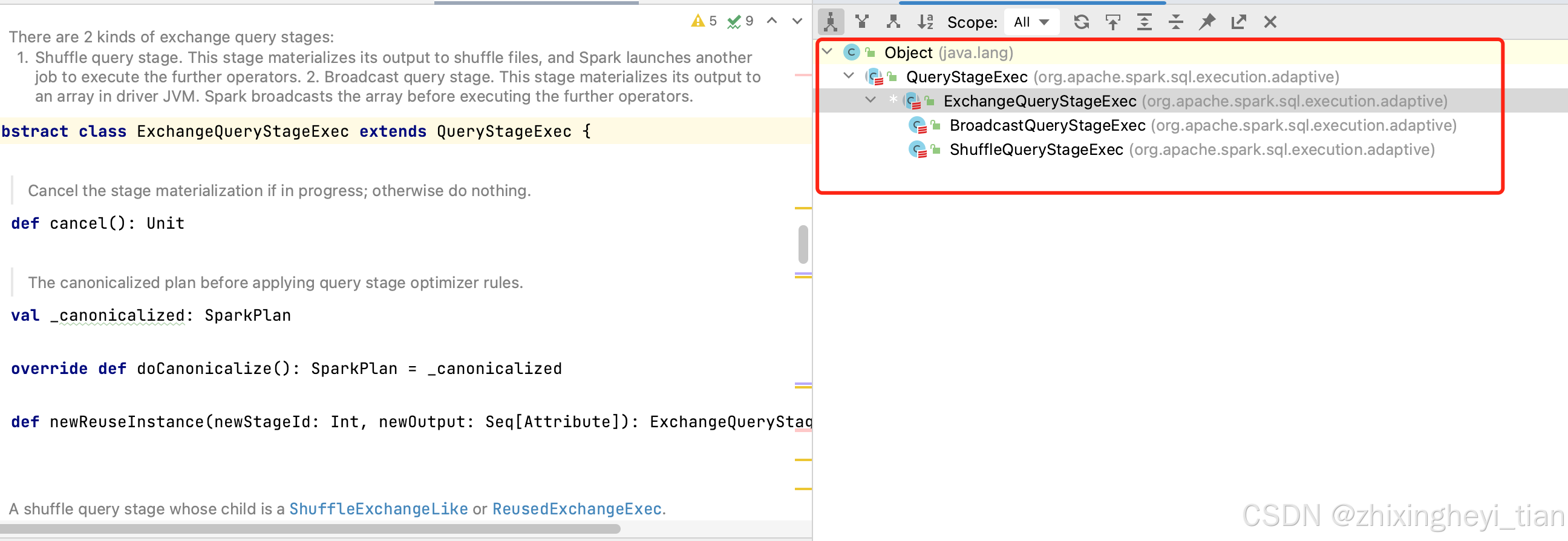
Task: Collapse all nodes in hierarchy
Action: [x=1176, y=22]
